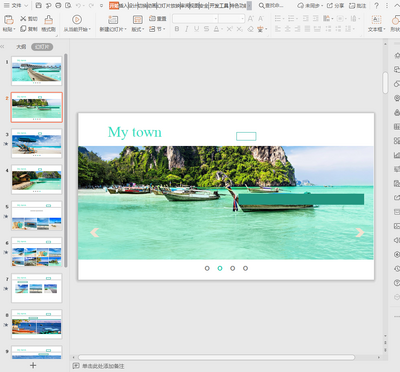Open the 版式 layout dropdown
This screenshot has height=372, width=400.
tap(138, 29)
